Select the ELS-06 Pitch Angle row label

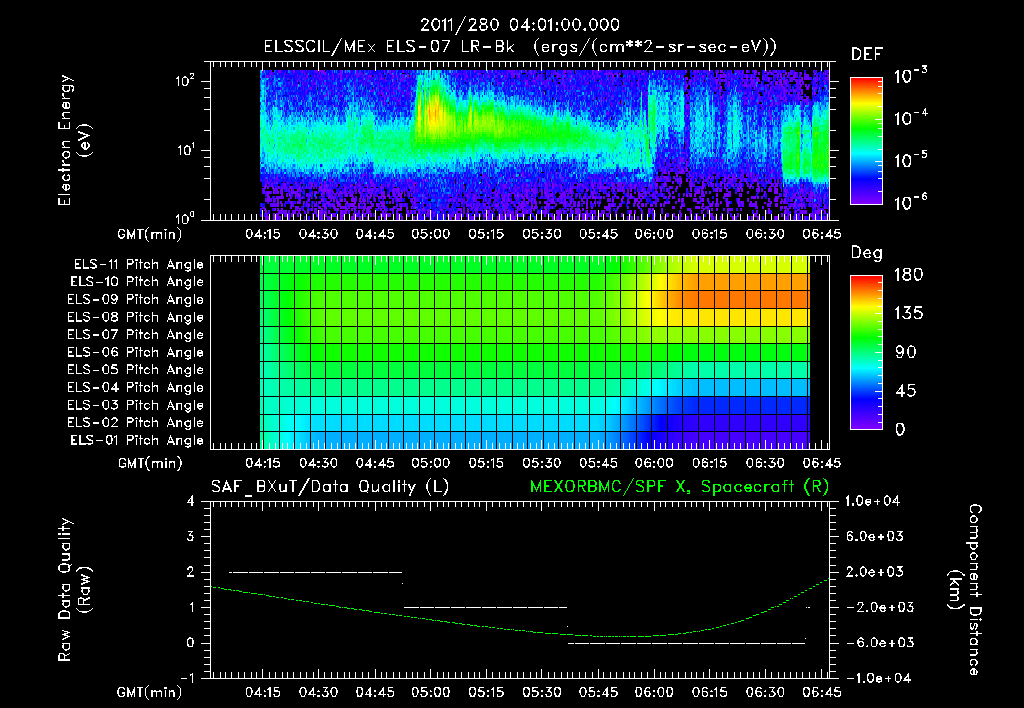(135, 353)
